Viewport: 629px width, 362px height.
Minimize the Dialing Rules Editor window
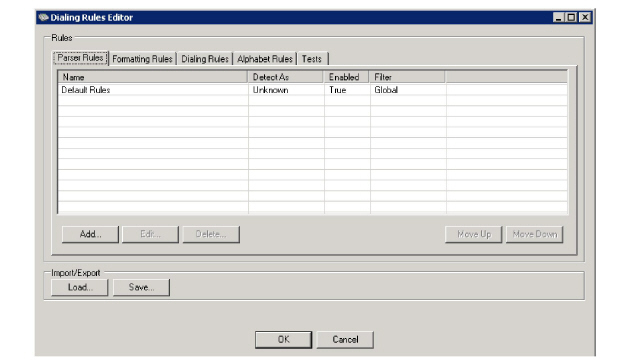point(558,18)
